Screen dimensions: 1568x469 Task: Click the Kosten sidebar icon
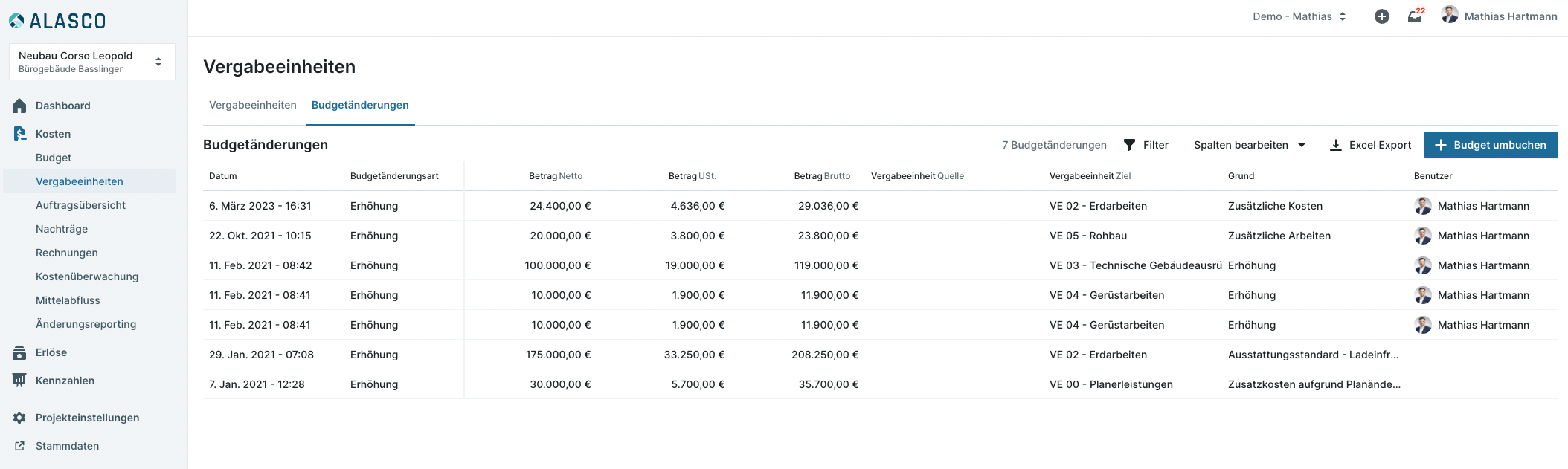click(x=19, y=134)
